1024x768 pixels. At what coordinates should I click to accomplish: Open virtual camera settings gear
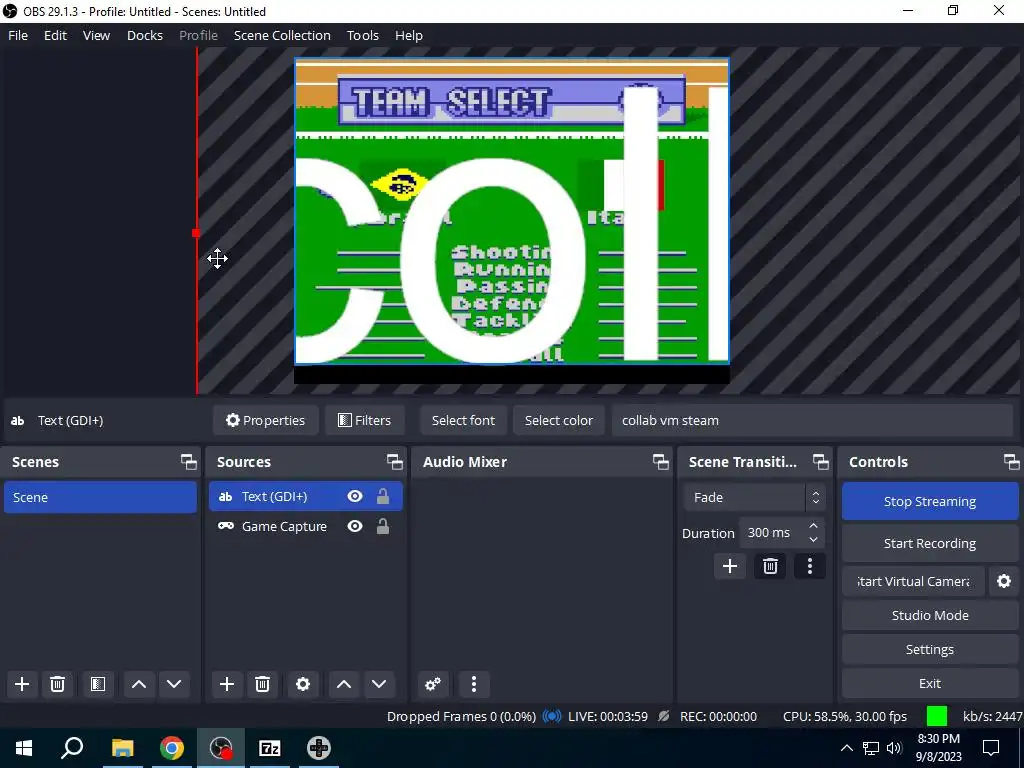pos(1004,581)
